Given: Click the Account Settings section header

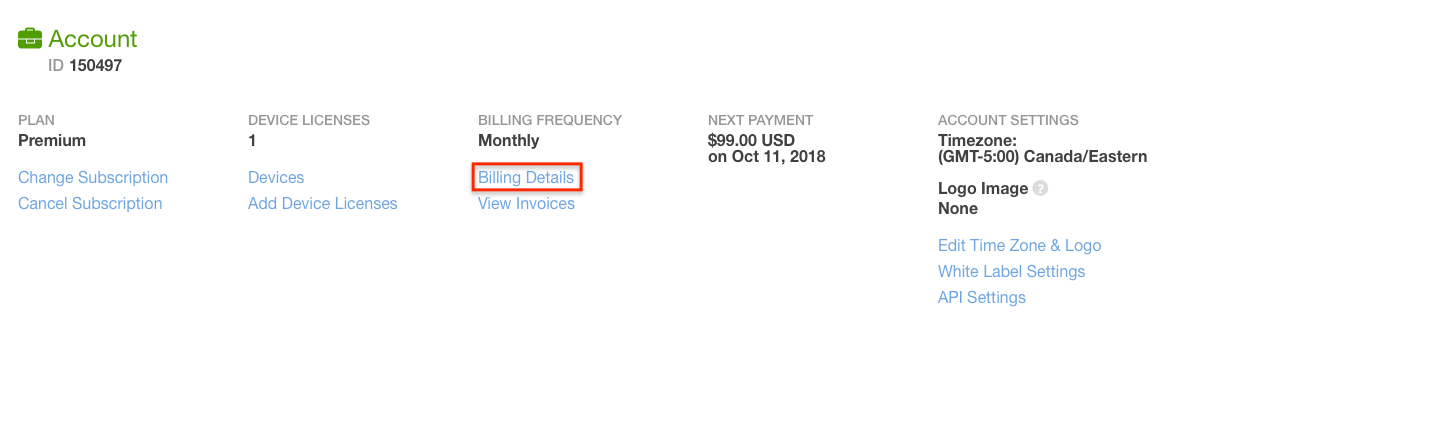Looking at the screenshot, I should click(x=1008, y=120).
